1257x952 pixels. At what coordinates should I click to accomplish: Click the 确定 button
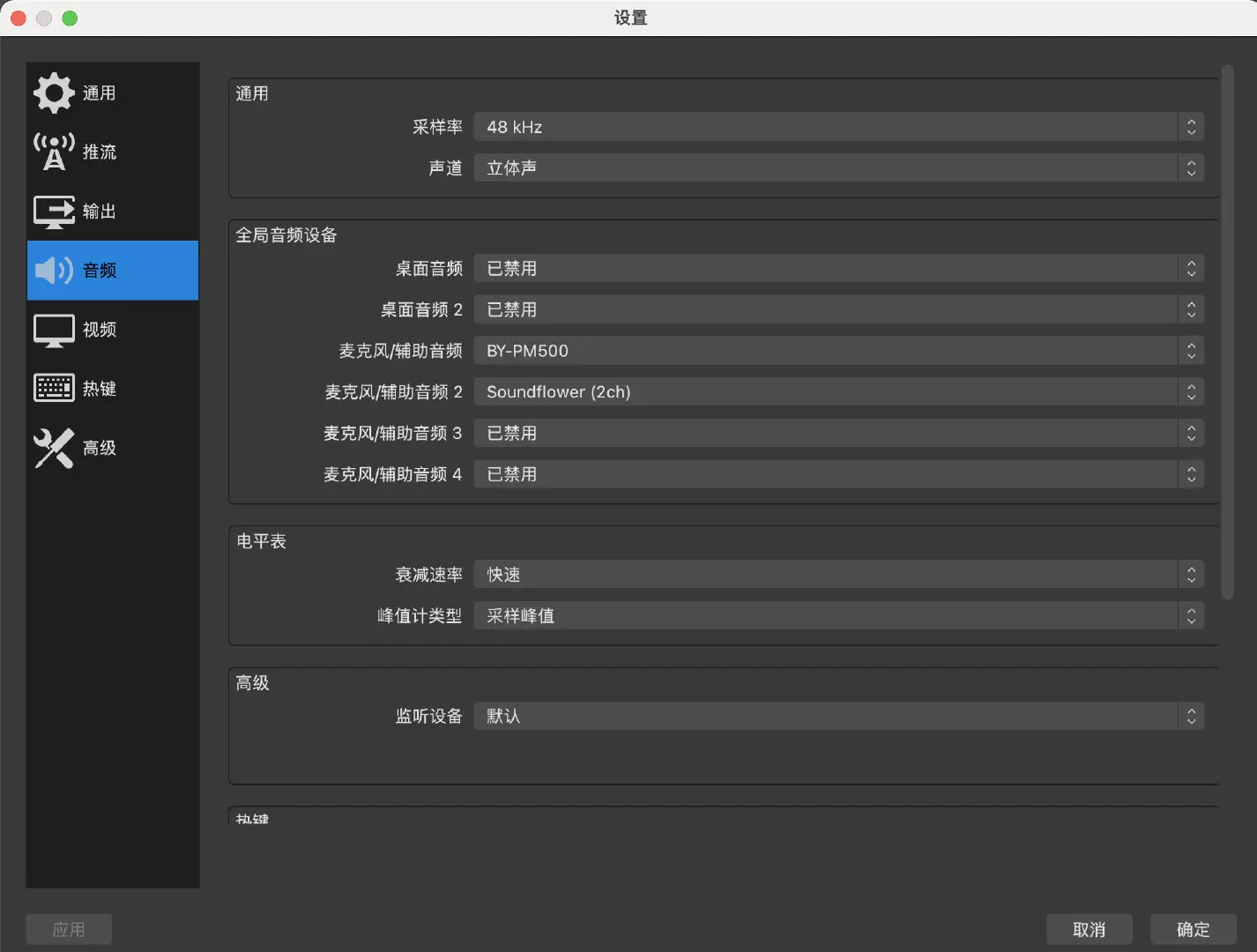(1193, 929)
